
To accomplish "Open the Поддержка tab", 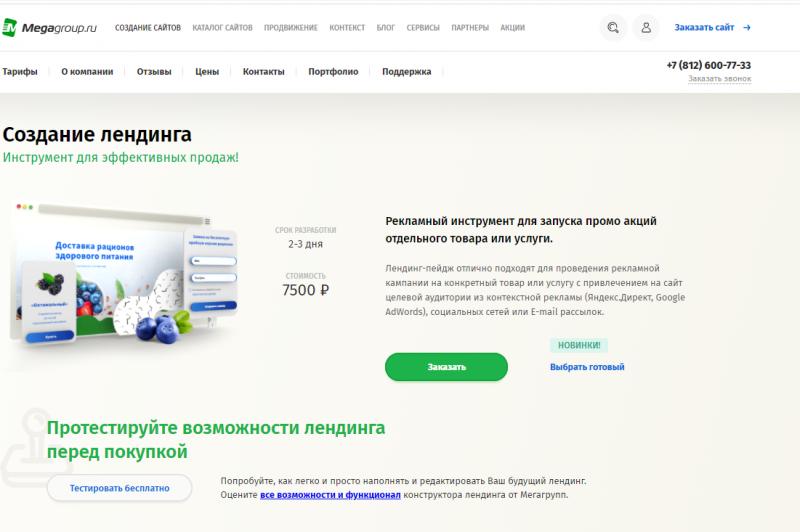I will point(407,71).
